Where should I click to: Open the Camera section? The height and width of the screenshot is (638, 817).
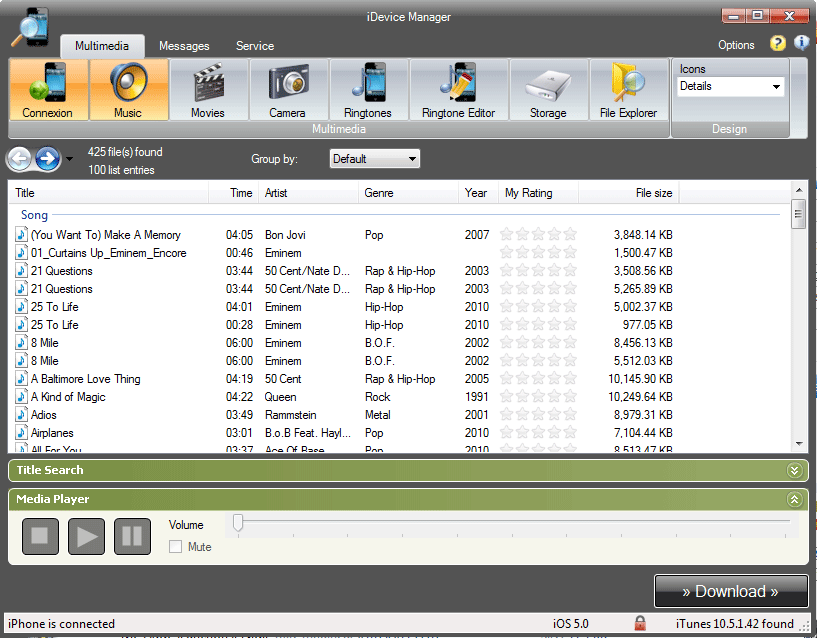coord(288,90)
